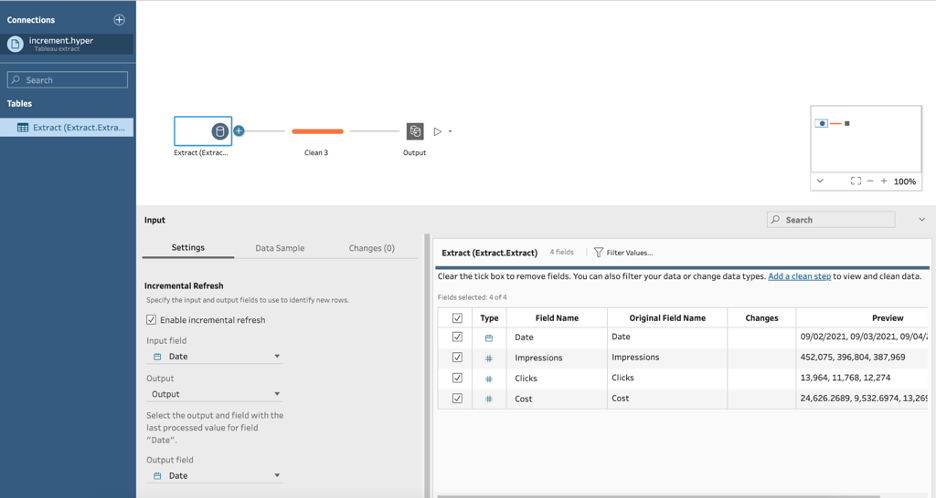Switch to the Data Sample tab

[x=279, y=248]
